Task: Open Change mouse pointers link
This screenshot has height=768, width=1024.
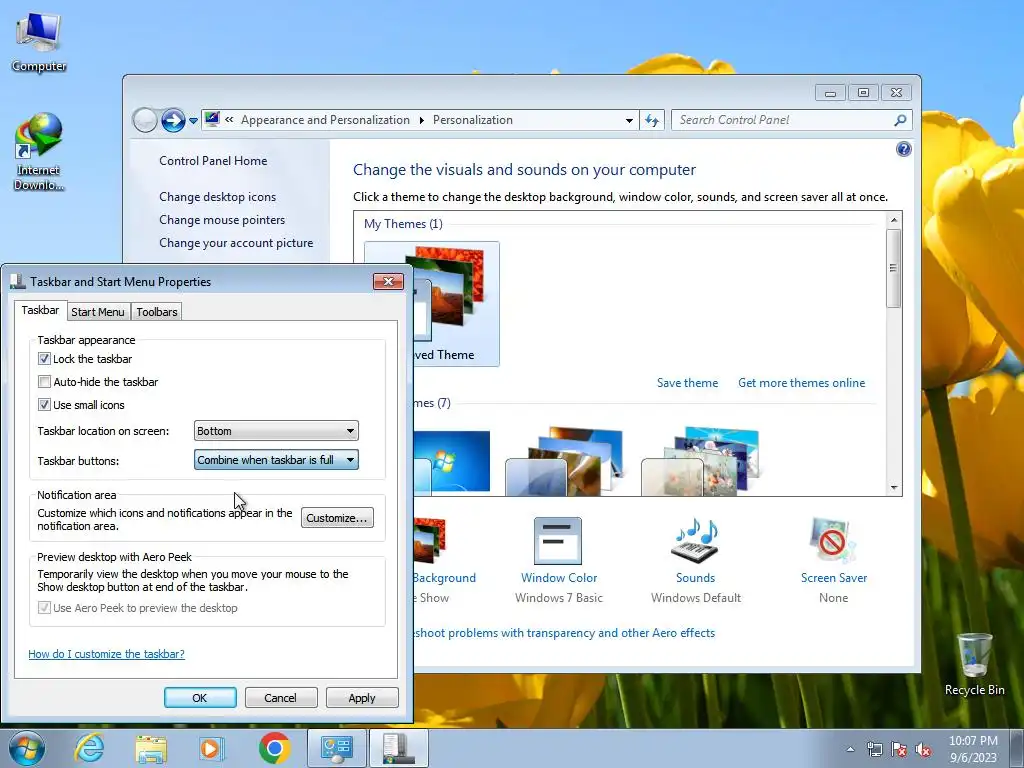Action: point(222,219)
